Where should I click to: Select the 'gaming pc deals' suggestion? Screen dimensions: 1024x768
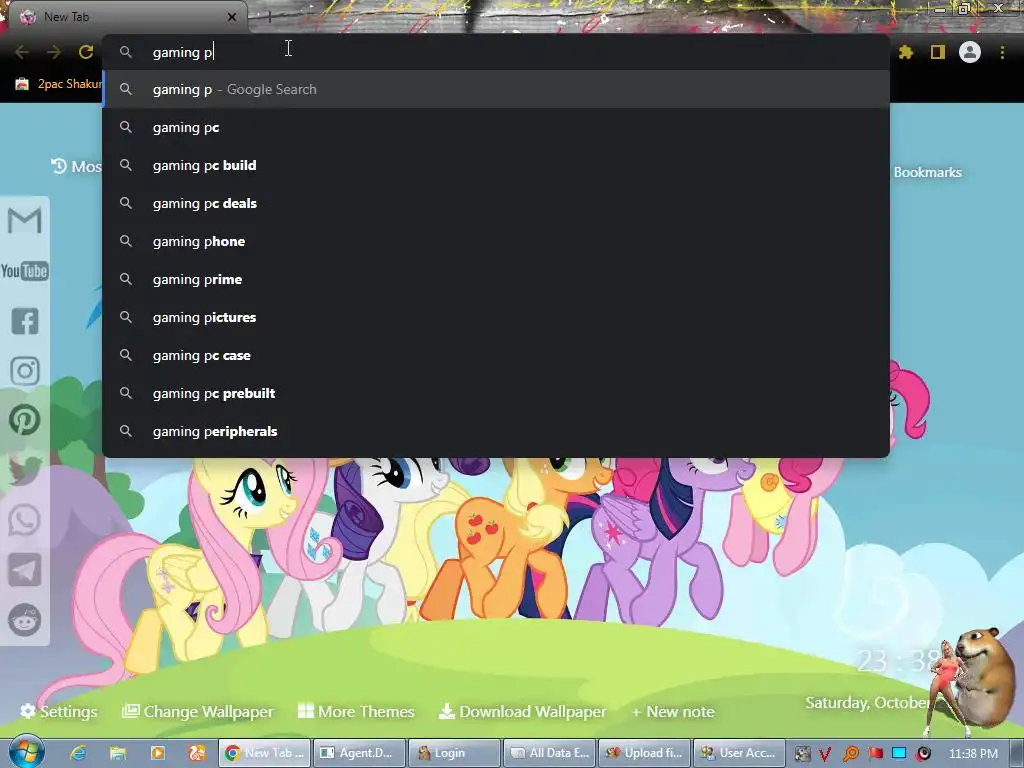click(496, 203)
